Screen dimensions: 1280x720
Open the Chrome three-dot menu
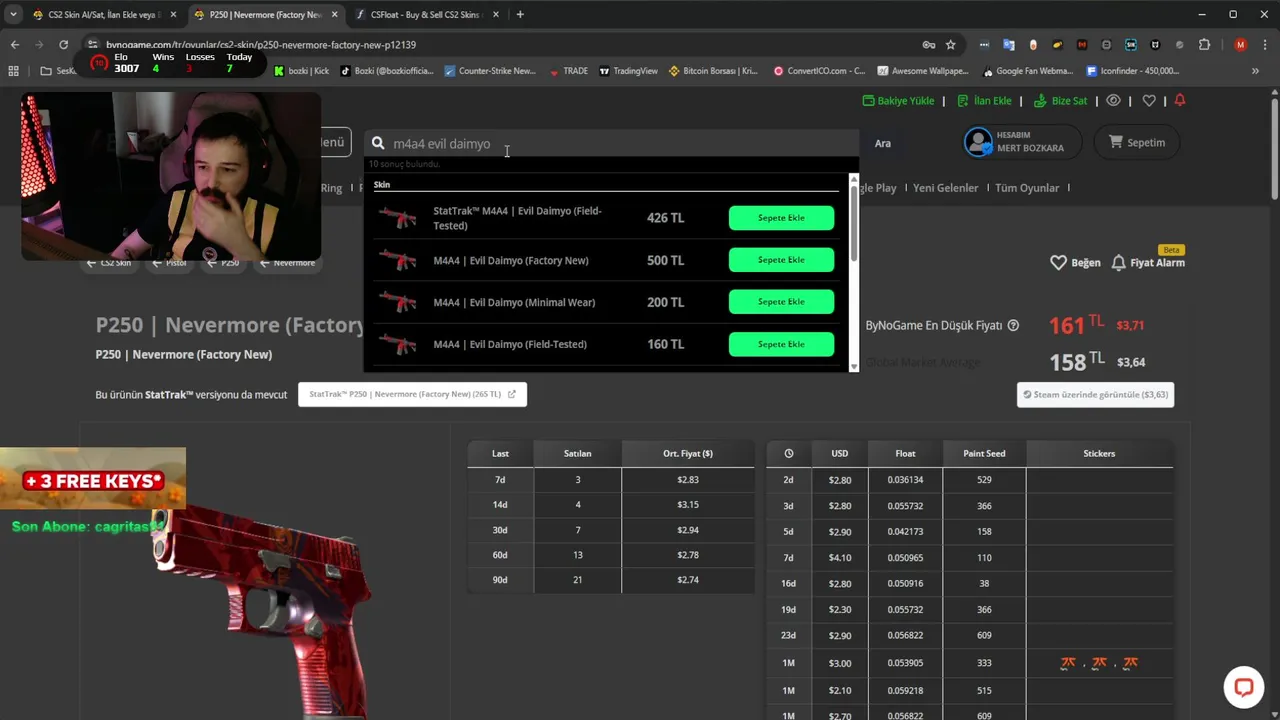[1263, 45]
